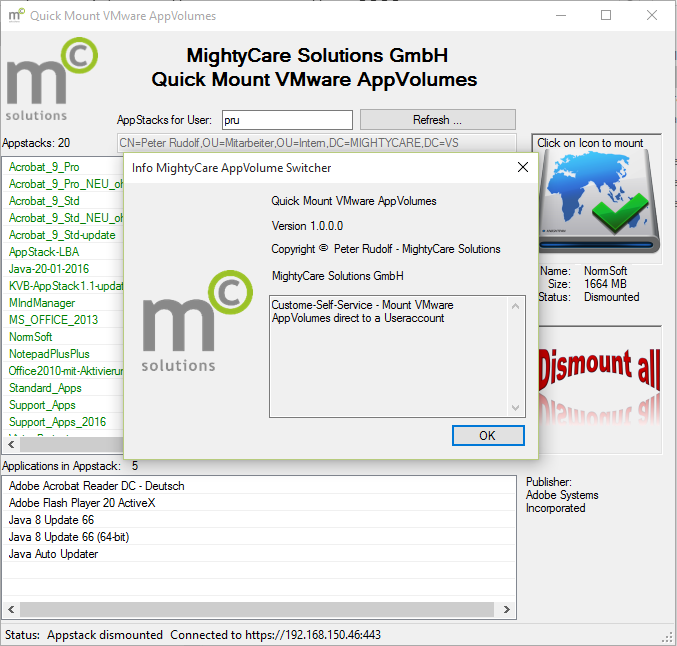Click the title bar app icon
The image size is (677, 646).
(16, 16)
